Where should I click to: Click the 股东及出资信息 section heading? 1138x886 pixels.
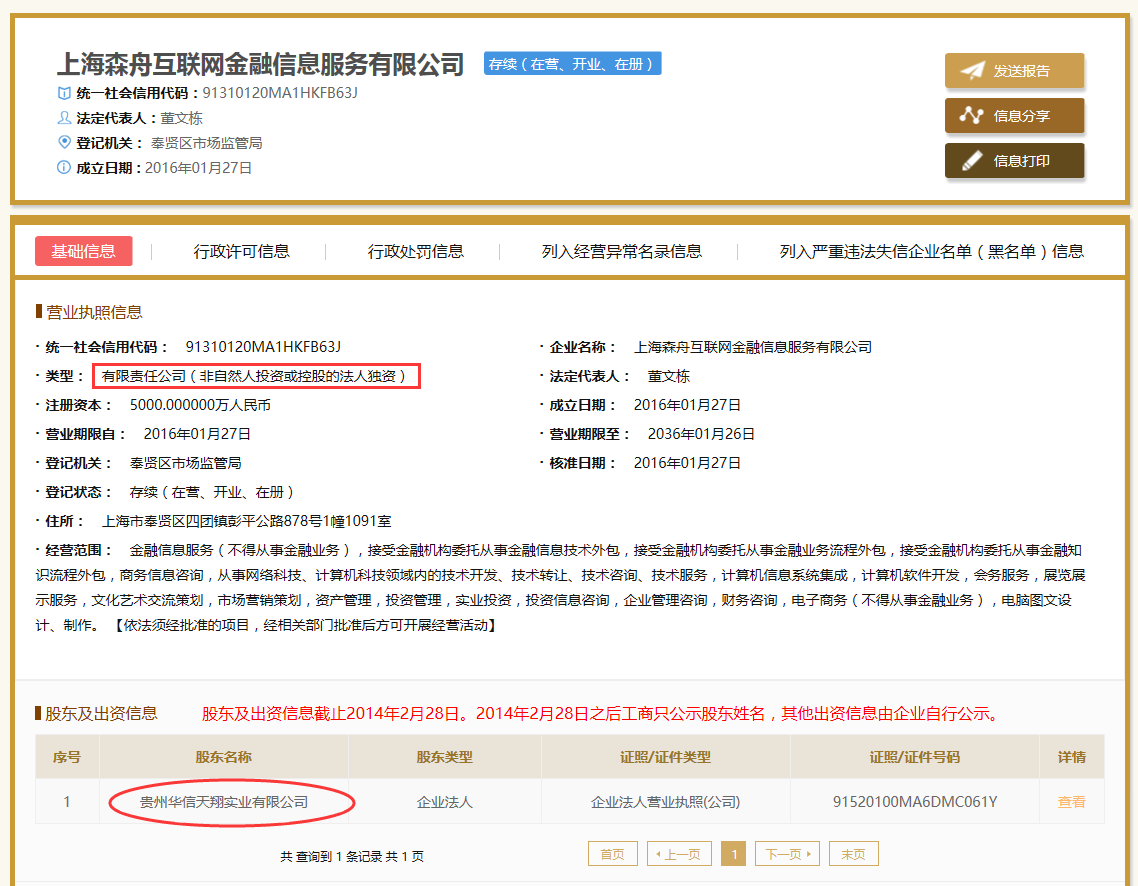(x=101, y=713)
